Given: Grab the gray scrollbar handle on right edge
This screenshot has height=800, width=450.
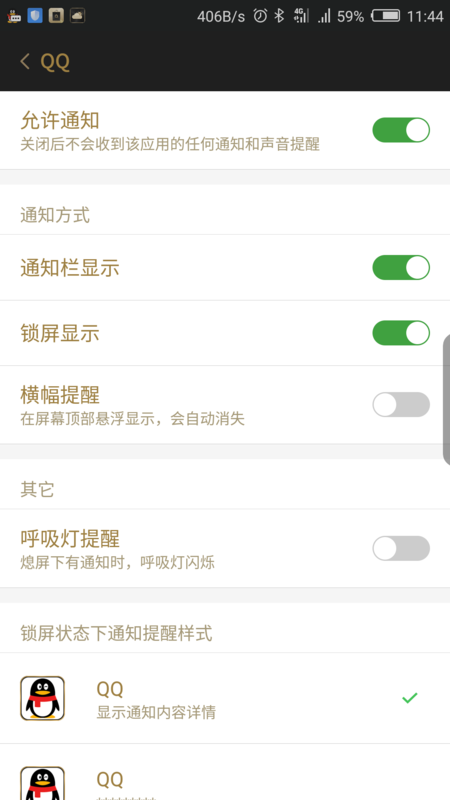Looking at the screenshot, I should 446,401.
